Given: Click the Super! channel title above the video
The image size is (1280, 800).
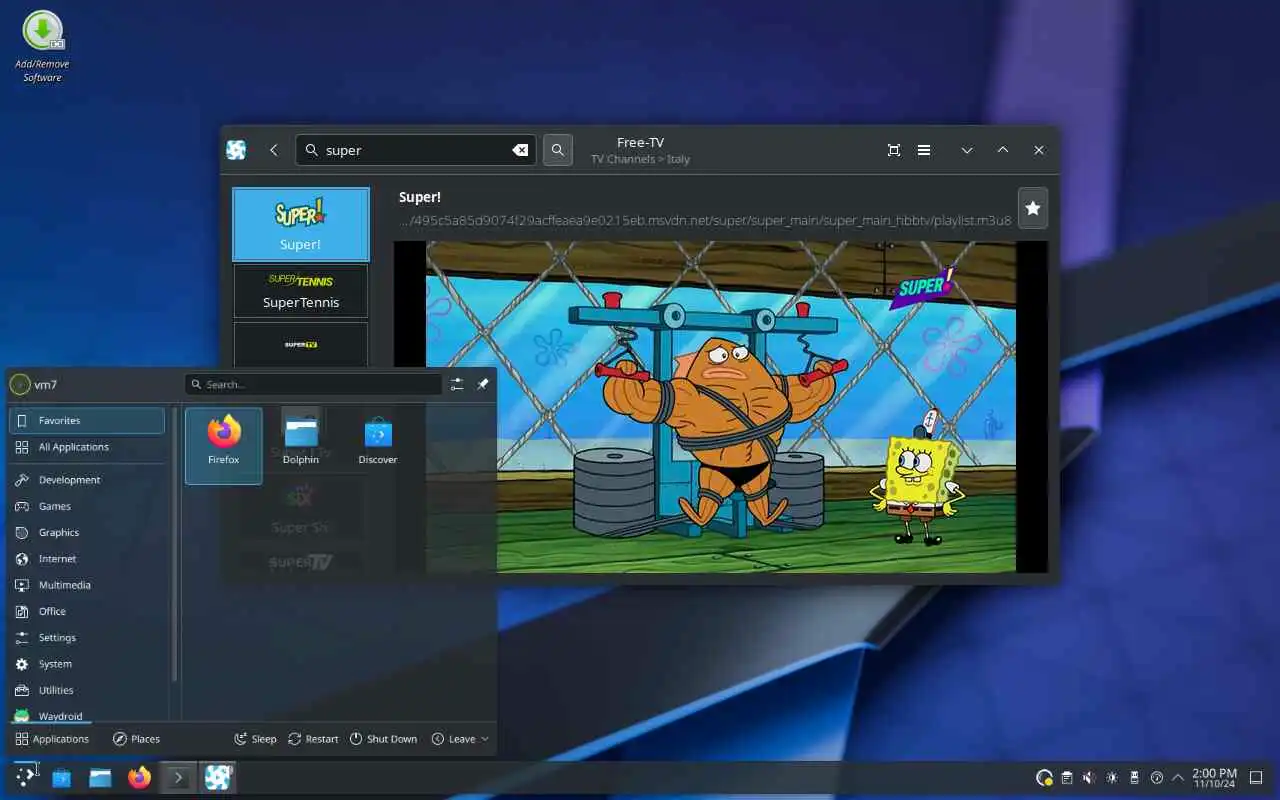Looking at the screenshot, I should pyautogui.click(x=420, y=197).
